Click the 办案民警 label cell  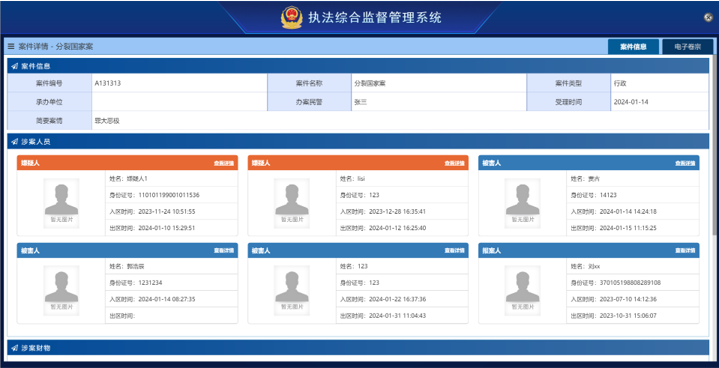coord(310,102)
